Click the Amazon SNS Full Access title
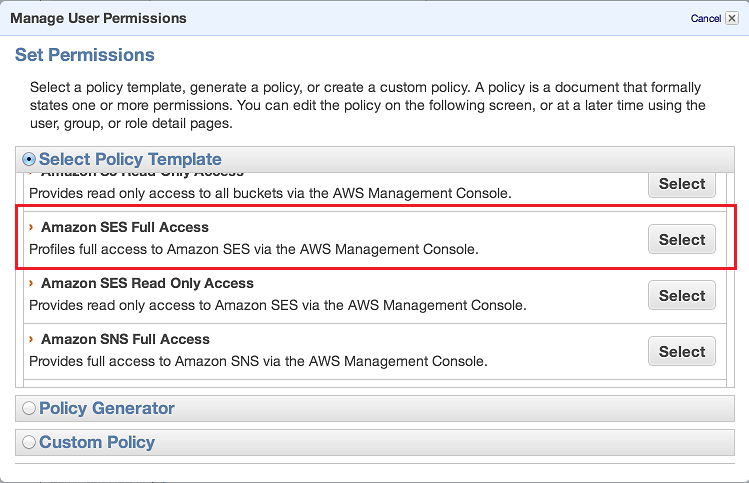 pyautogui.click(x=126, y=339)
